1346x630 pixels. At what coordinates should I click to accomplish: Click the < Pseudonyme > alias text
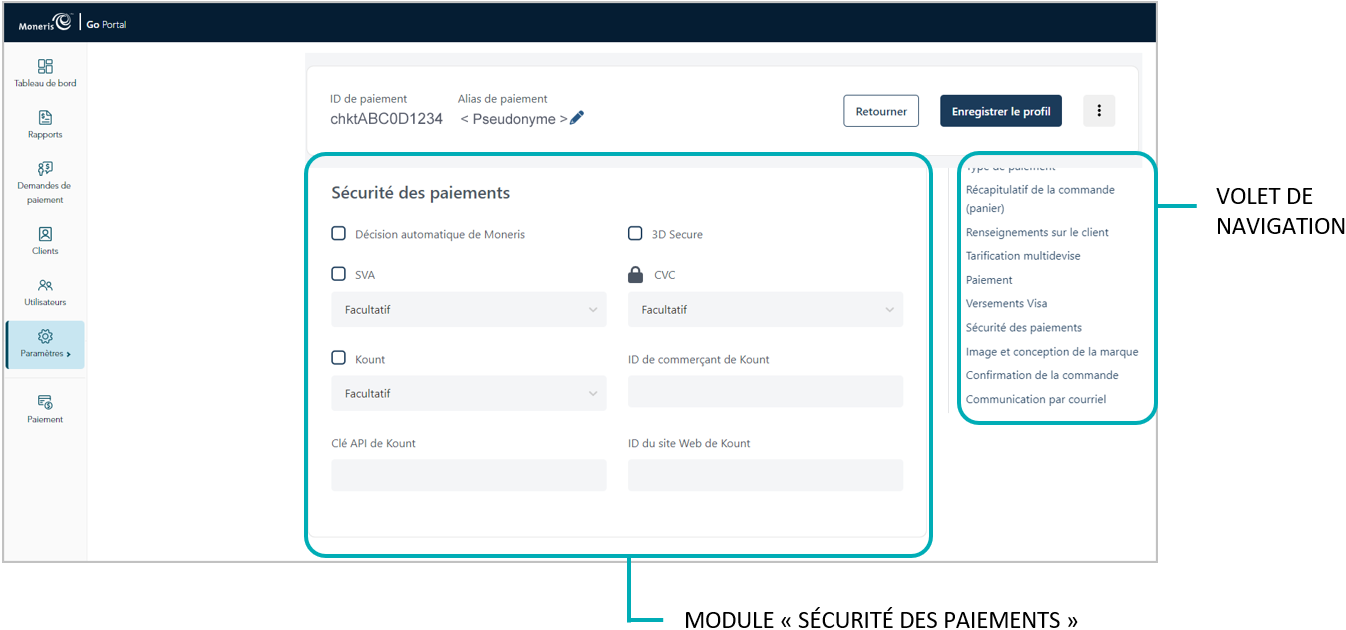coord(514,119)
